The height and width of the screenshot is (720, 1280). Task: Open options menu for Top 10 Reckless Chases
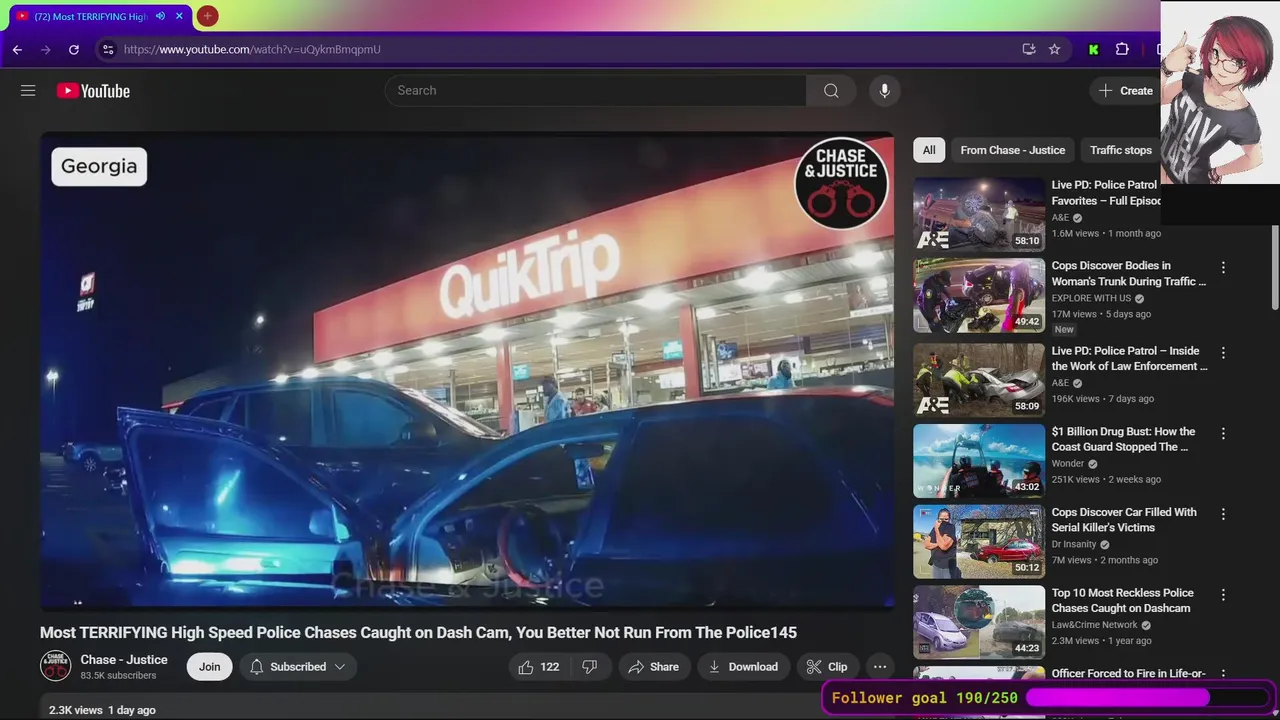[1223, 595]
